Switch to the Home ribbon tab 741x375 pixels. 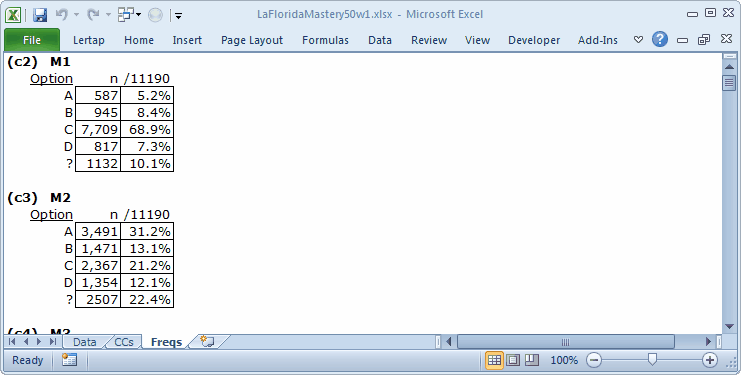click(x=139, y=40)
